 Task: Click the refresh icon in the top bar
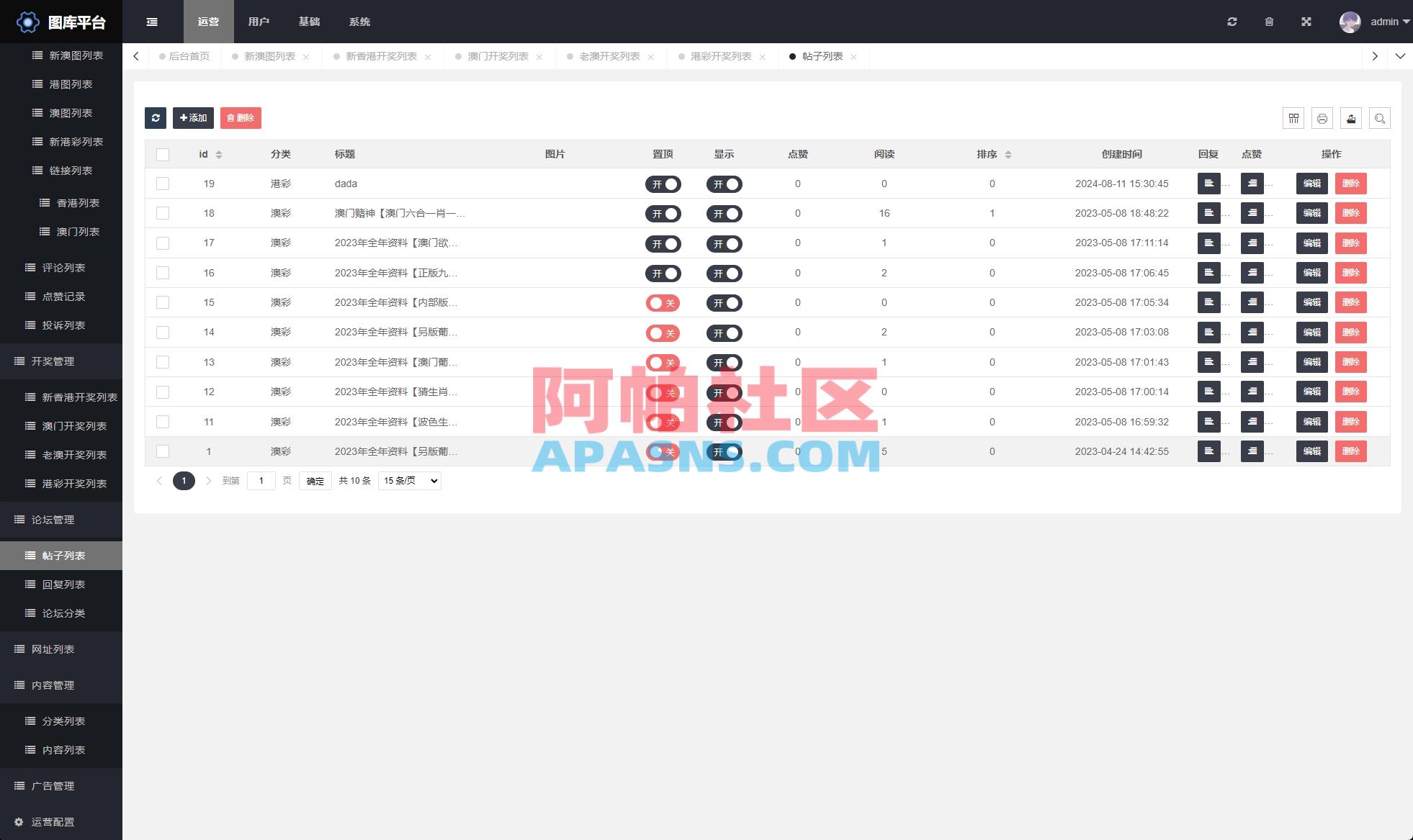(1232, 22)
